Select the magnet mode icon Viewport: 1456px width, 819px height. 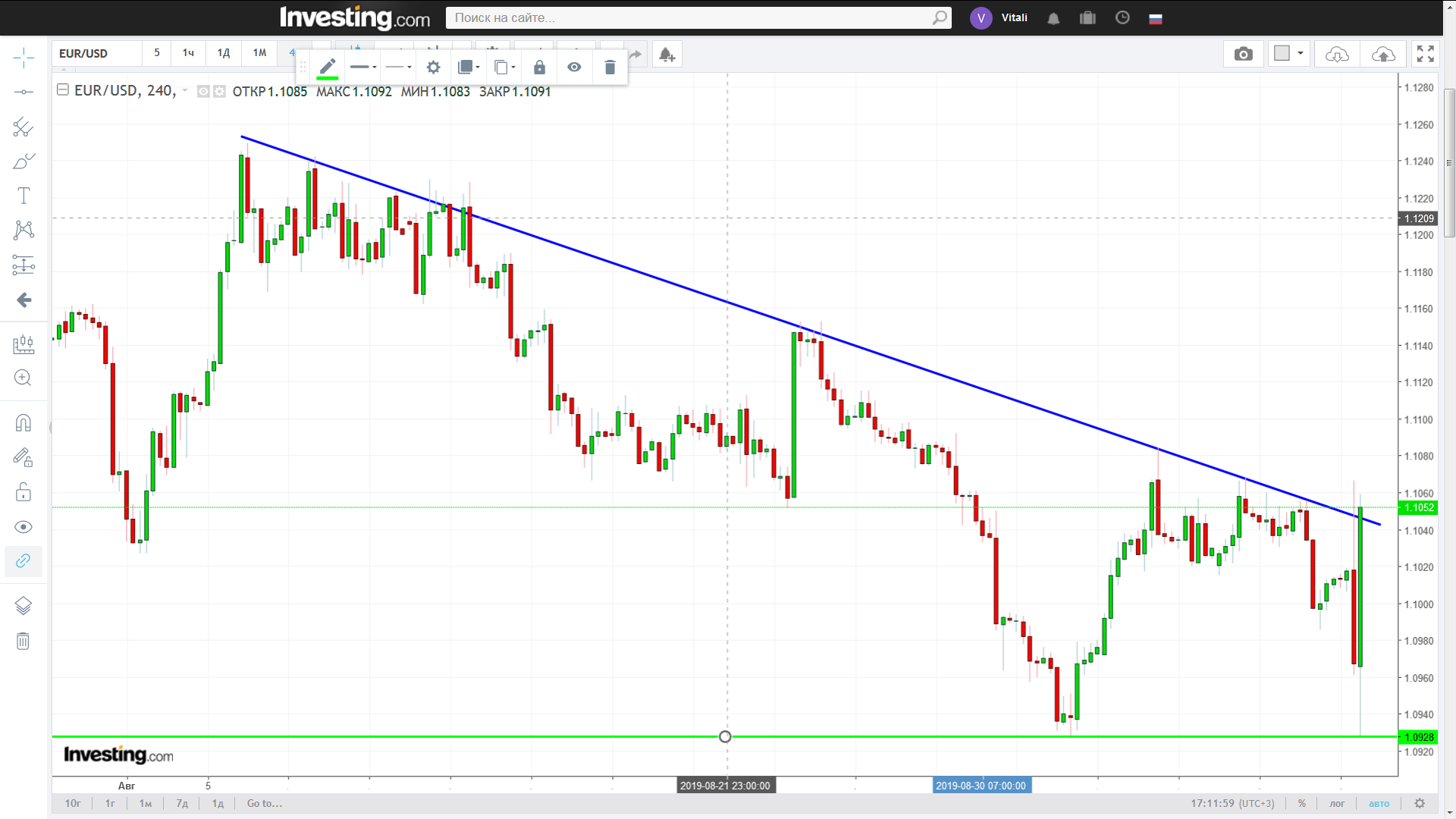tap(24, 422)
